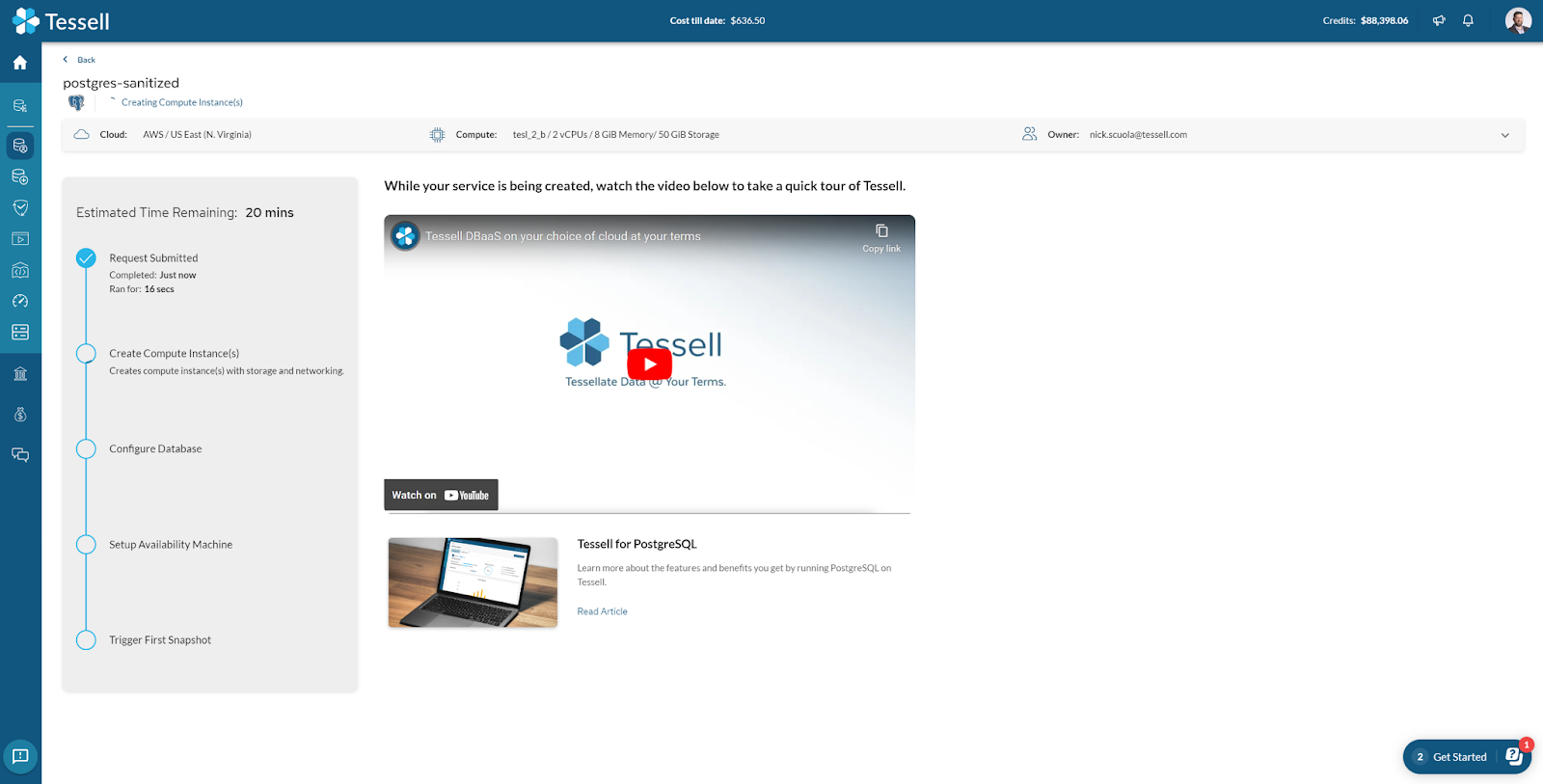Image resolution: width=1543 pixels, height=784 pixels.
Task: Click the Request Submitted completed step circle
Action: pyautogui.click(x=86, y=258)
